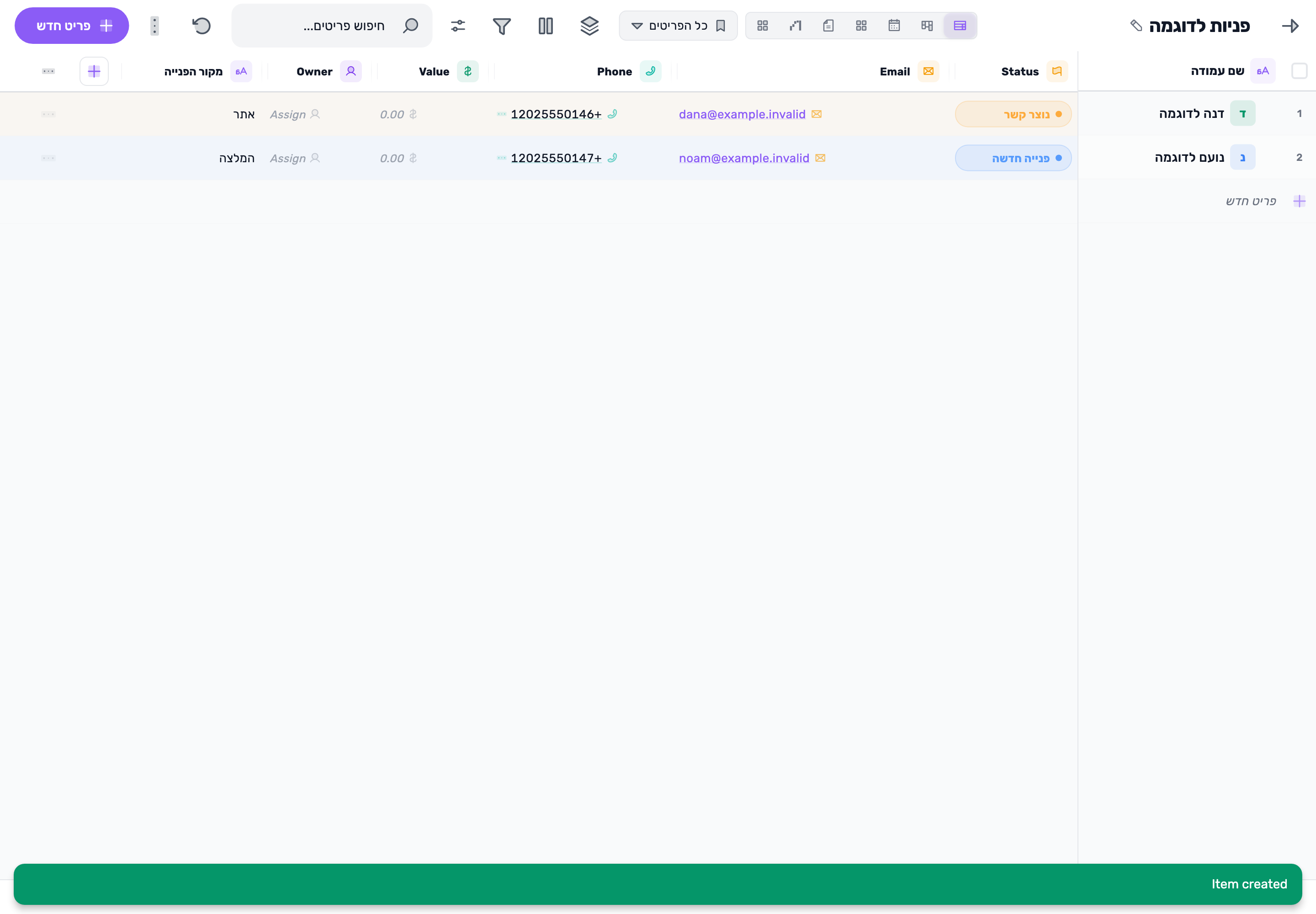Click the edit pencil beside פניות לדוגמה title
1316x914 pixels.
(x=1136, y=26)
